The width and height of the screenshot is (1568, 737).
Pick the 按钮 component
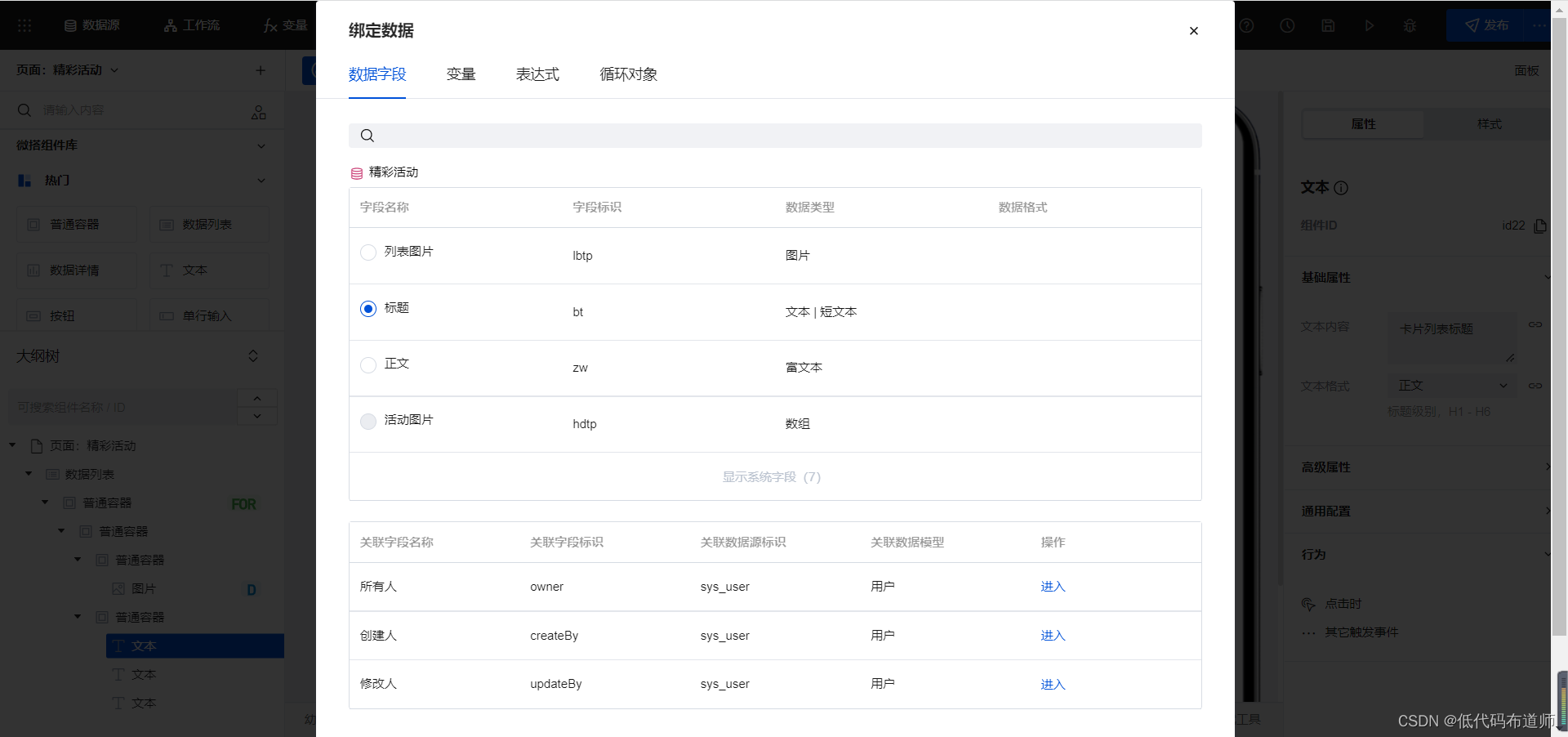pyautogui.click(x=77, y=315)
